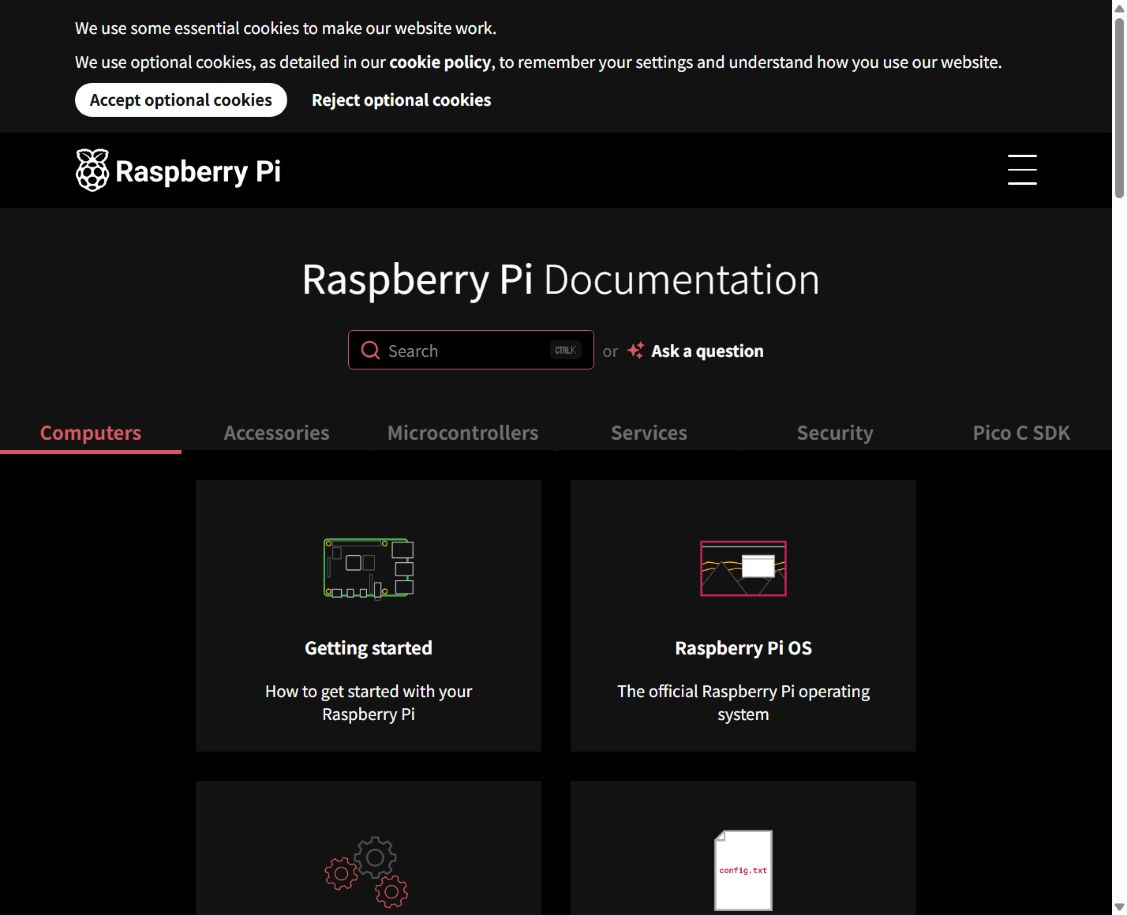The height and width of the screenshot is (915, 1127).
Task: Switch to the Microcontrollers tab
Action: click(463, 433)
